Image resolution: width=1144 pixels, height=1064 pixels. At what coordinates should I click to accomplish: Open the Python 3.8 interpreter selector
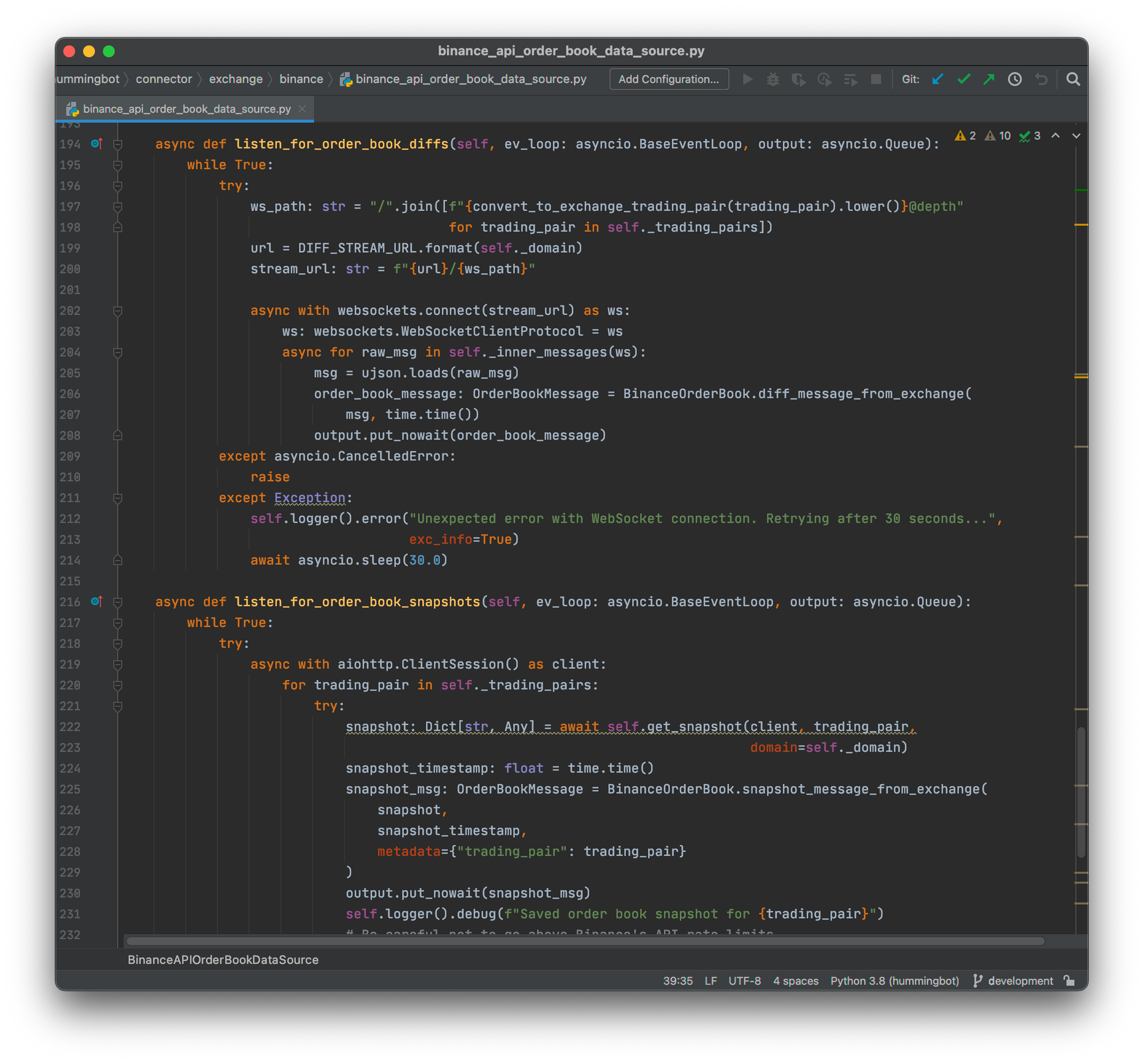[x=894, y=981]
